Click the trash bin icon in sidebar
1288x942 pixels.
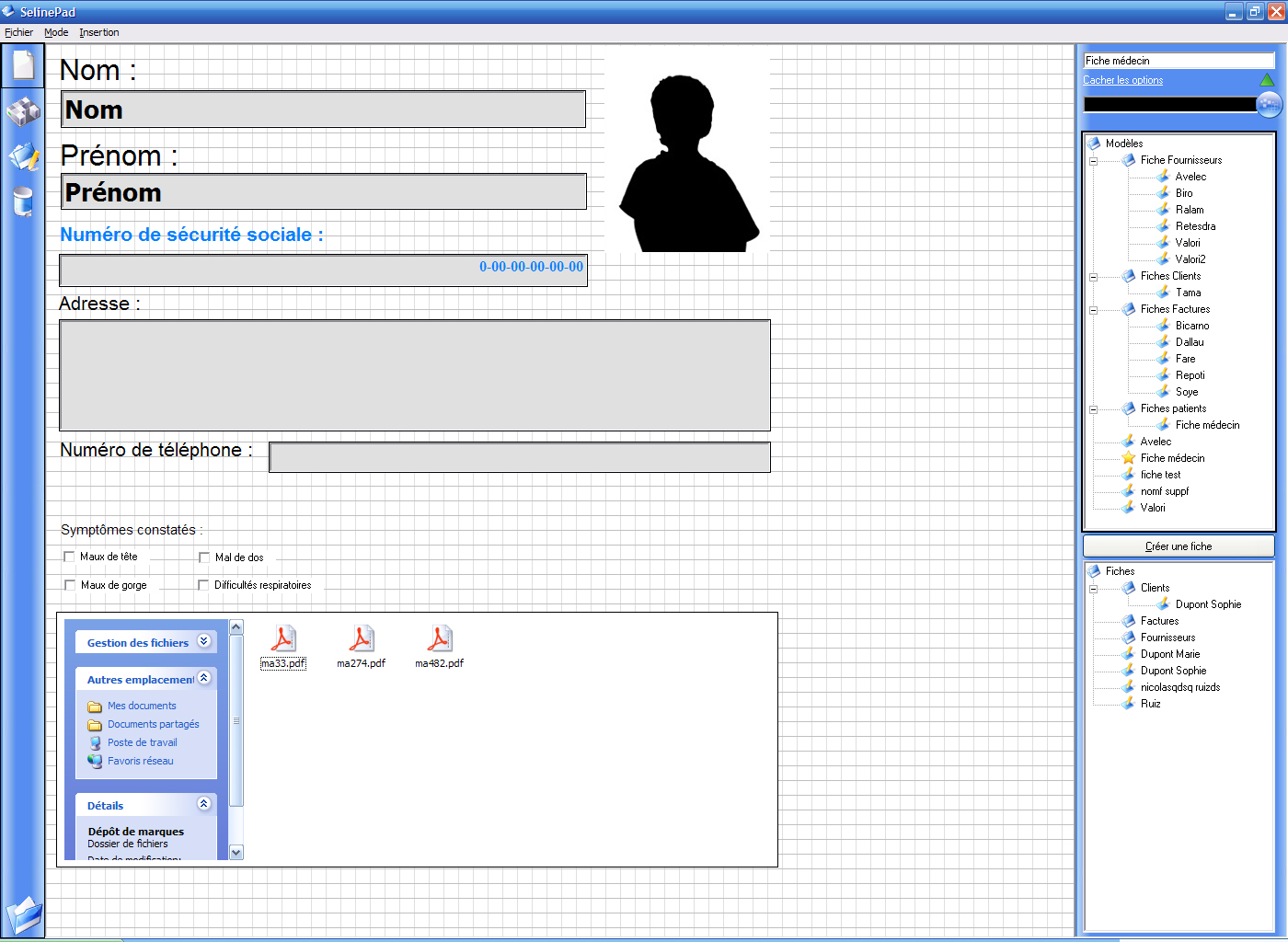tap(23, 201)
